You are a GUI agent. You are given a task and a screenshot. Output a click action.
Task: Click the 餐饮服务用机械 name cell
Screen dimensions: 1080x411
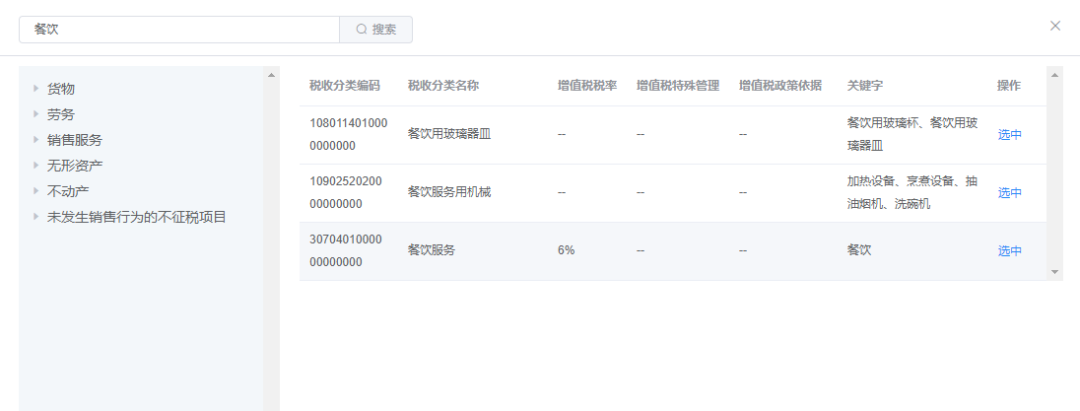click(449, 193)
